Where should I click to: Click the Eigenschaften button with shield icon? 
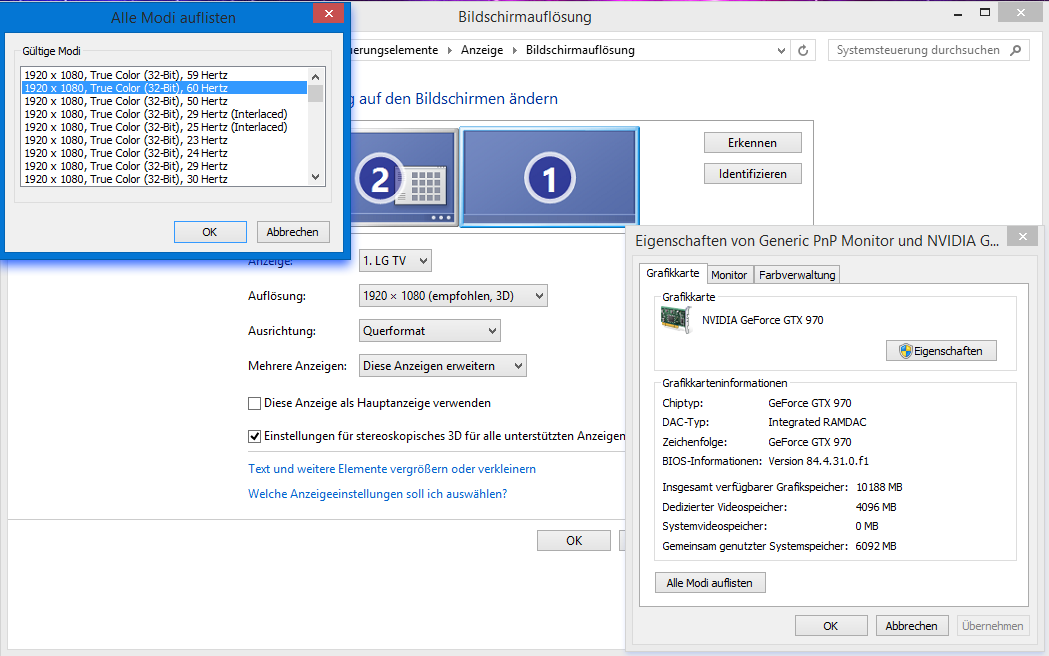(941, 351)
